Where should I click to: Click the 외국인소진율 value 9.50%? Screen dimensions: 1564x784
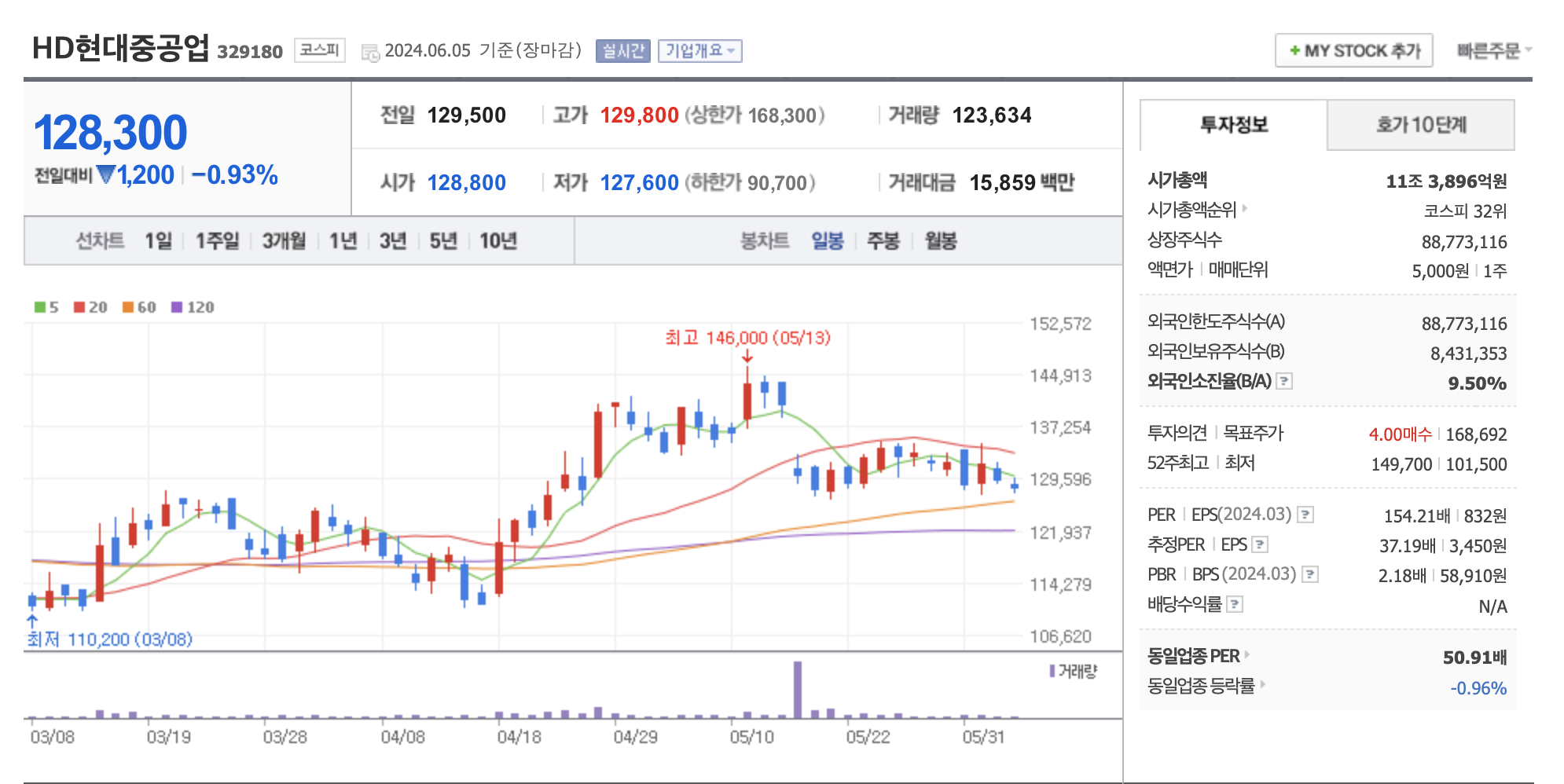[1478, 383]
